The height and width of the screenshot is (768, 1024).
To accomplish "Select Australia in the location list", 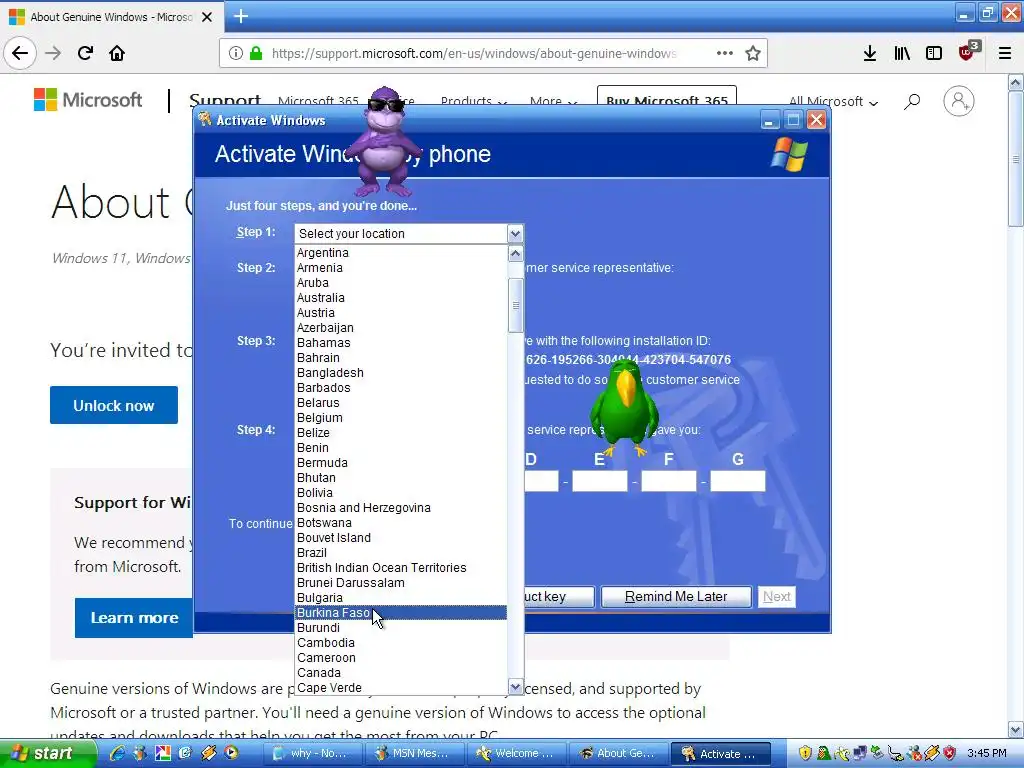I will 400,298.
